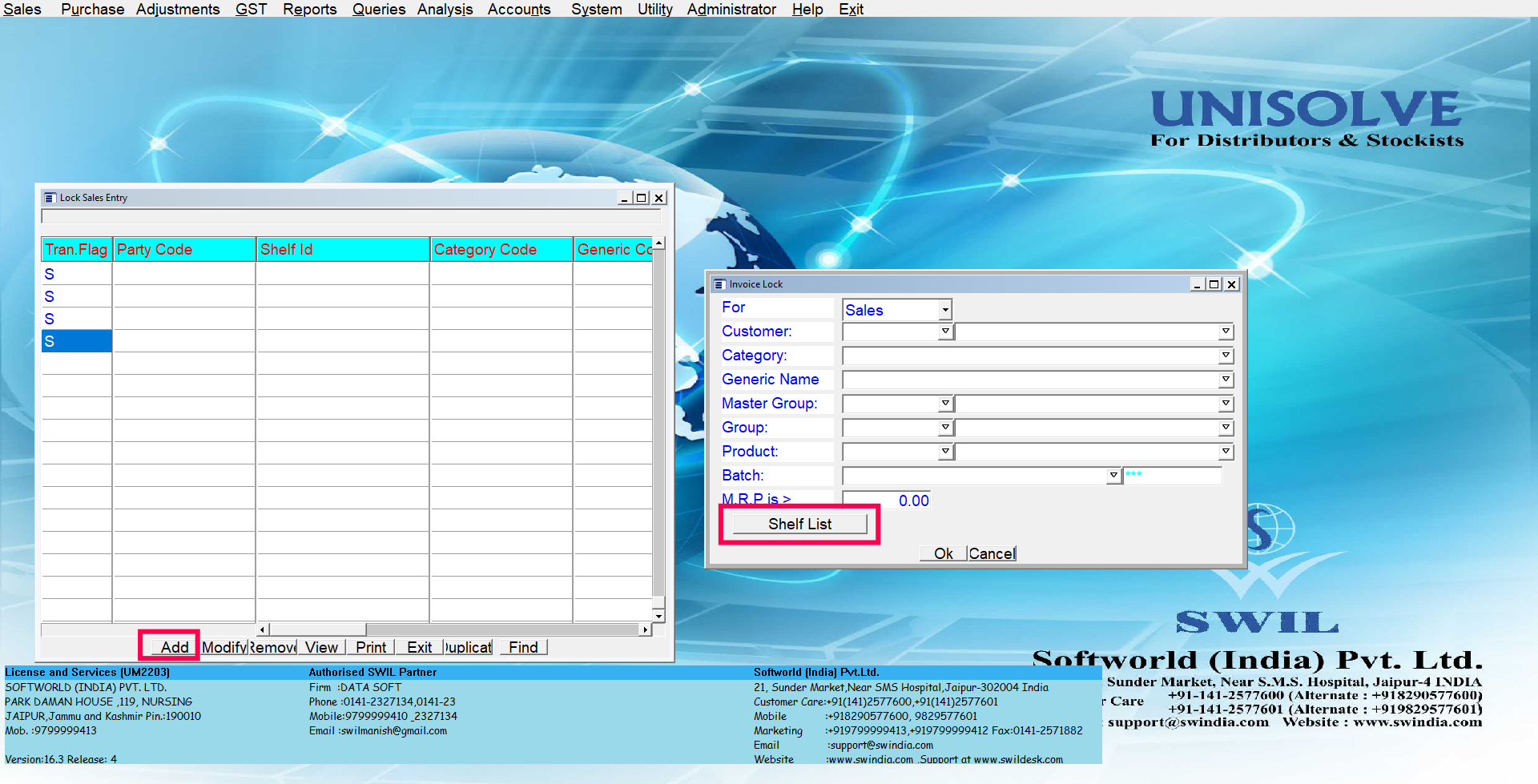1538x784 pixels.
Task: Click the grid's horizontal scroll right arrow
Action: (646, 629)
